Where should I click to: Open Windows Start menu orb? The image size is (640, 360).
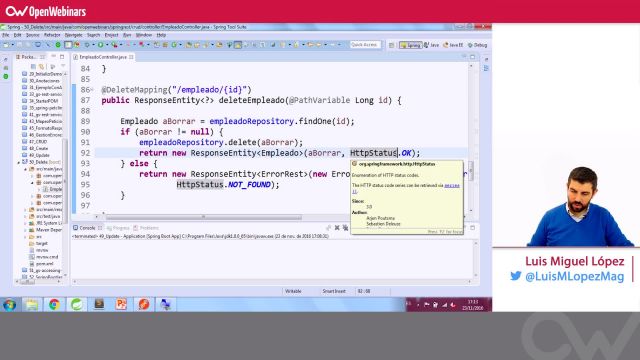10,304
